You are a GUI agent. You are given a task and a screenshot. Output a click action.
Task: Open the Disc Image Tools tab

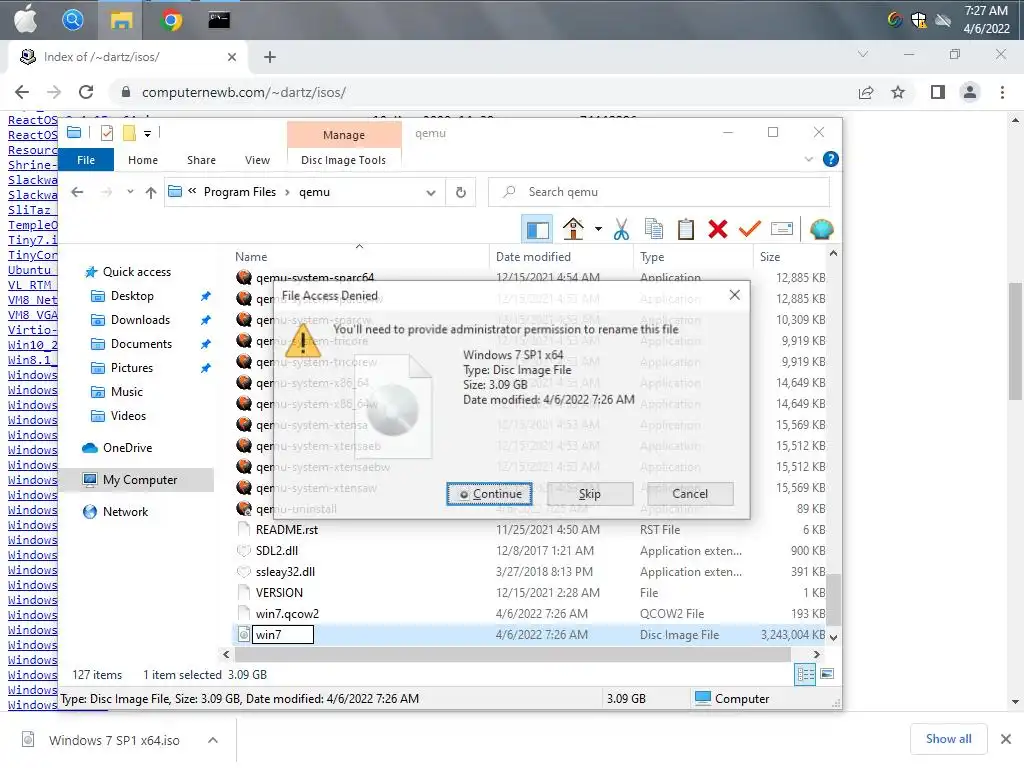pos(344,160)
